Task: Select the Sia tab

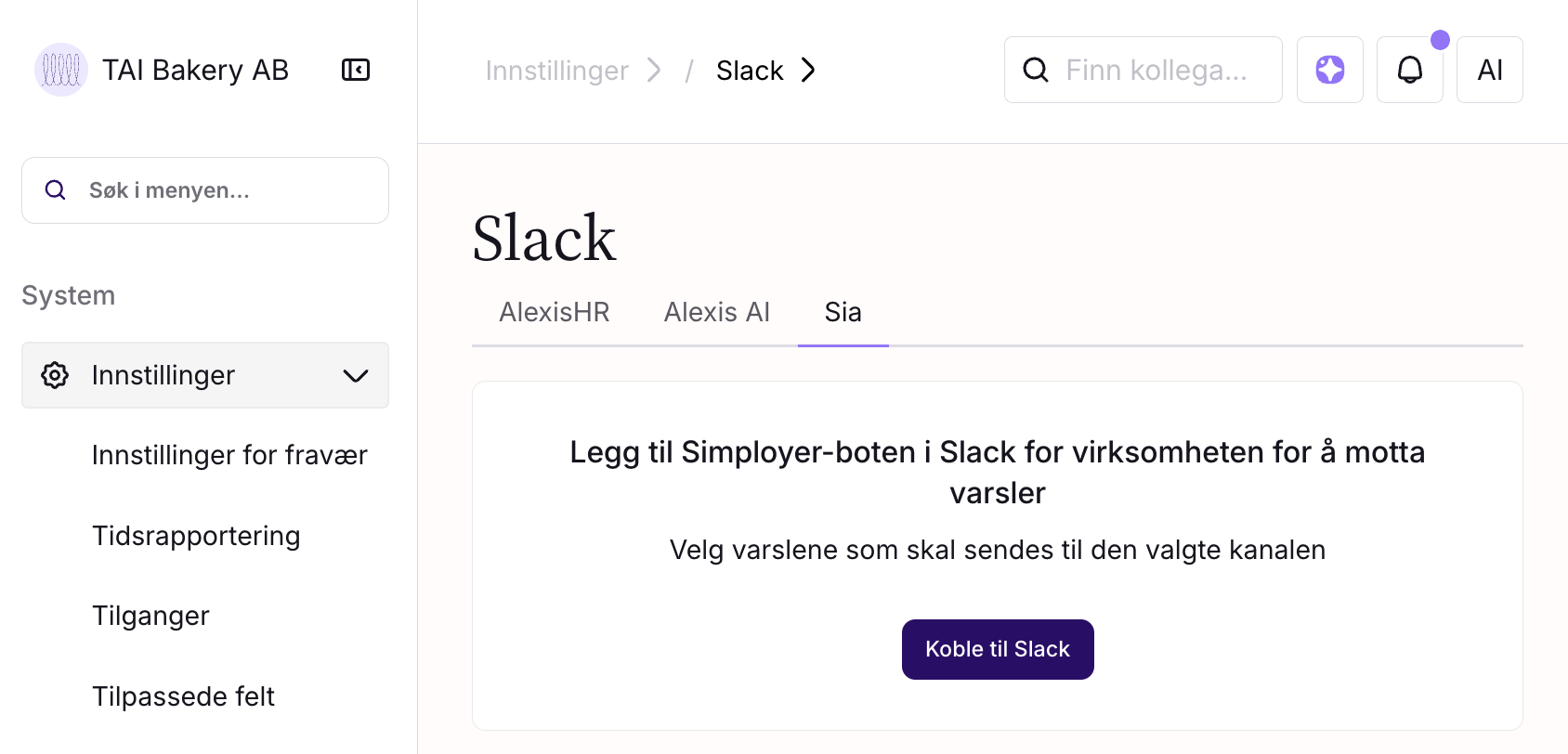Action: (x=843, y=312)
